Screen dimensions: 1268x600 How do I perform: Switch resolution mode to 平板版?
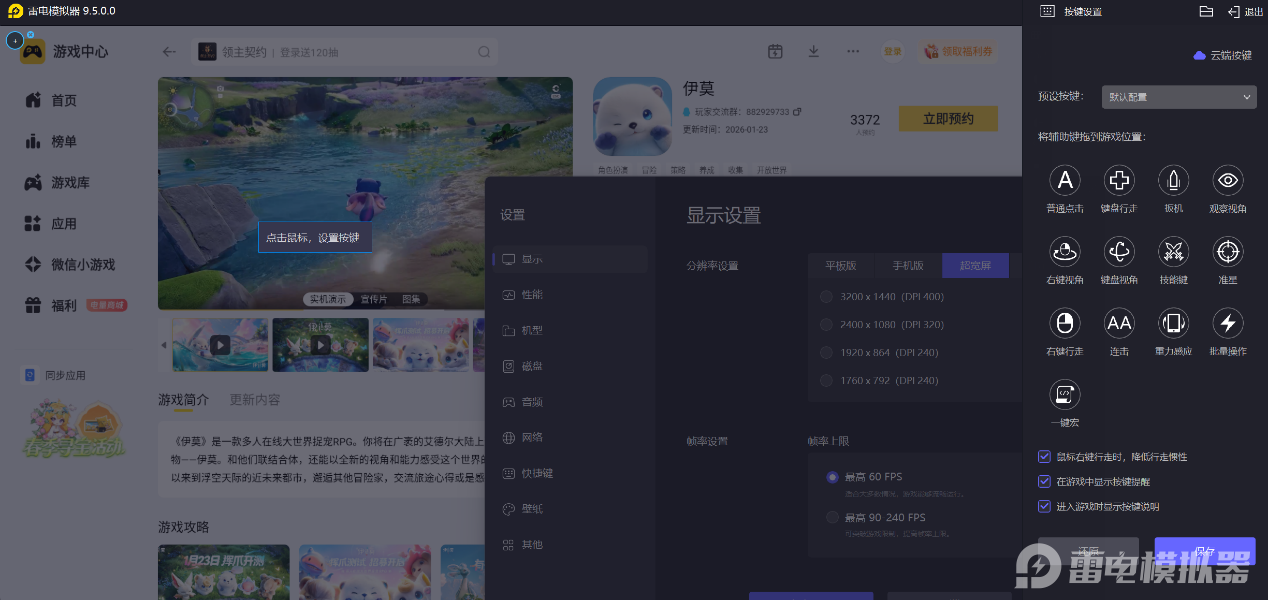point(841,266)
